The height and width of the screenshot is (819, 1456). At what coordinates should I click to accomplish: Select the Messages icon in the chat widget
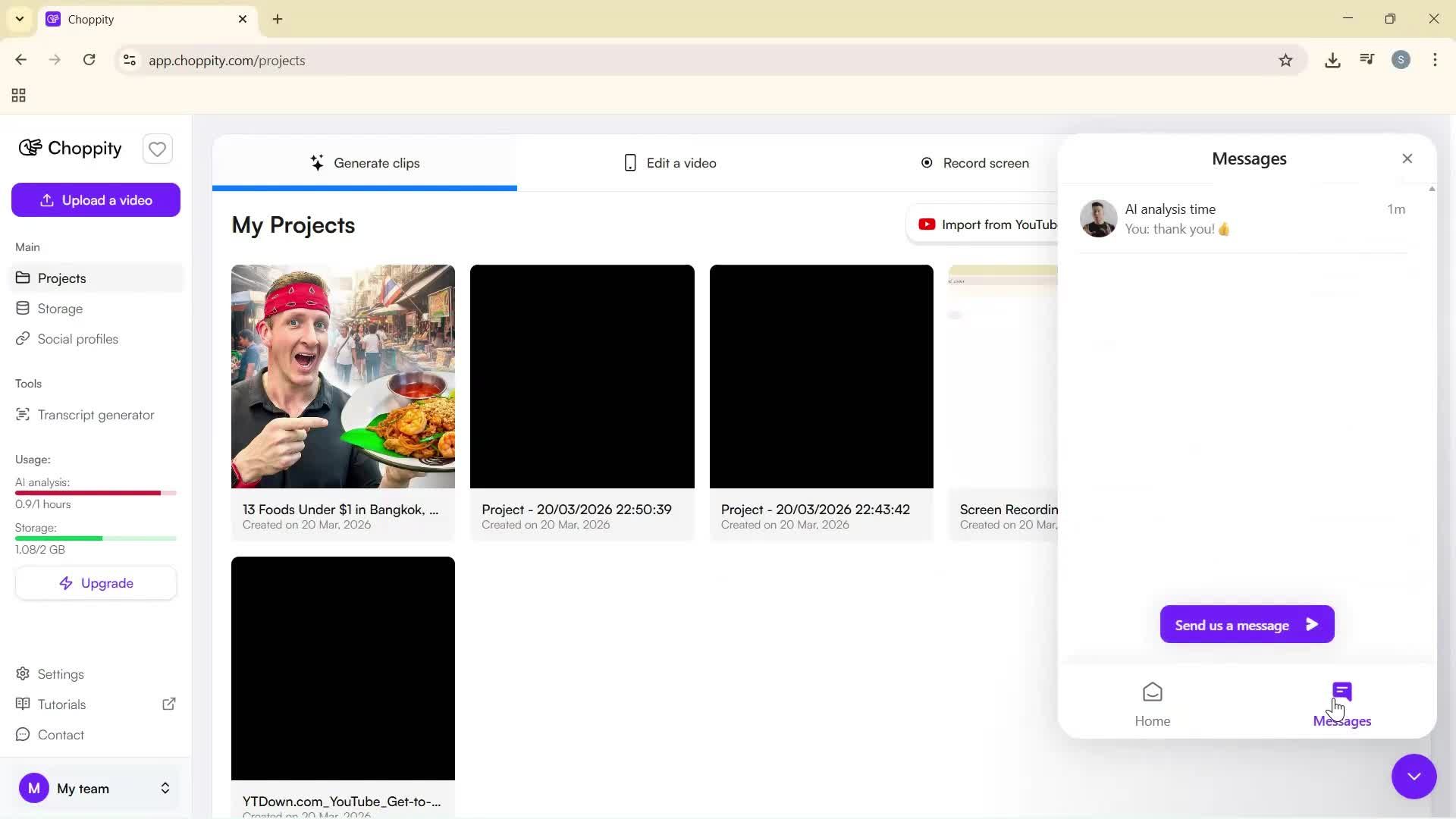pos(1341,692)
